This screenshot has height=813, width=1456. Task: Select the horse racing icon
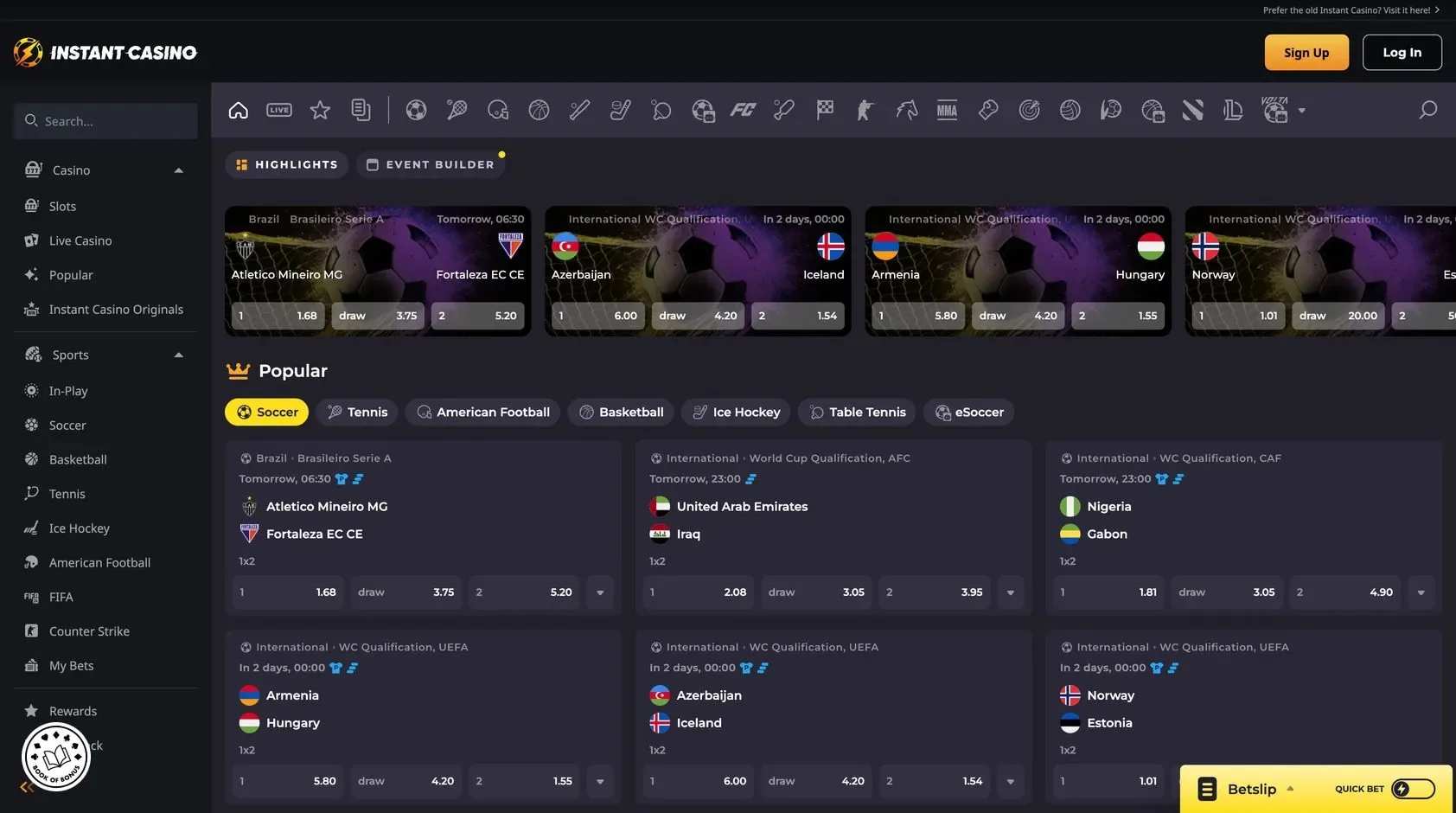click(x=906, y=110)
